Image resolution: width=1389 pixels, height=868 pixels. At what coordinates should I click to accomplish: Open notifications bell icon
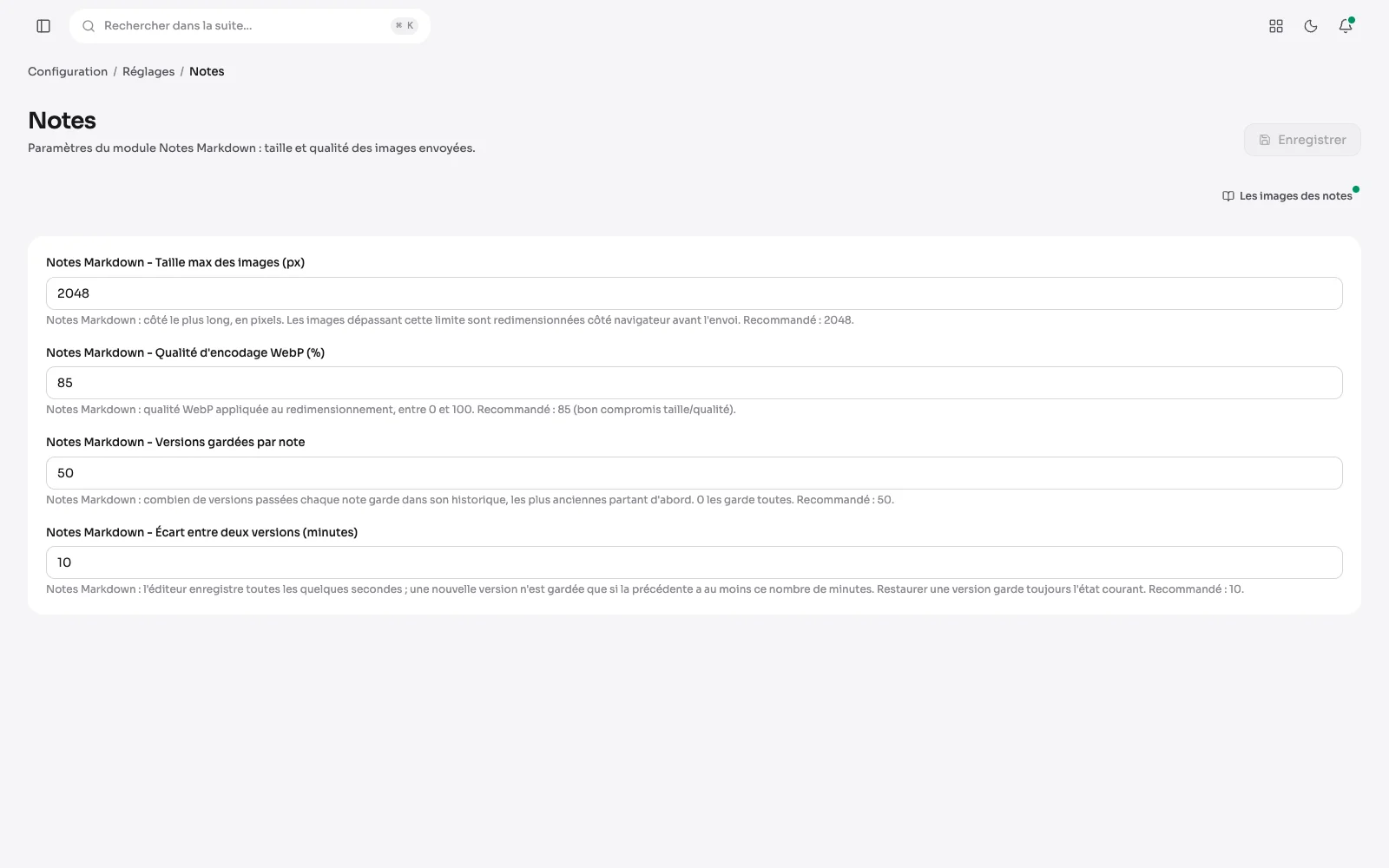tap(1346, 26)
